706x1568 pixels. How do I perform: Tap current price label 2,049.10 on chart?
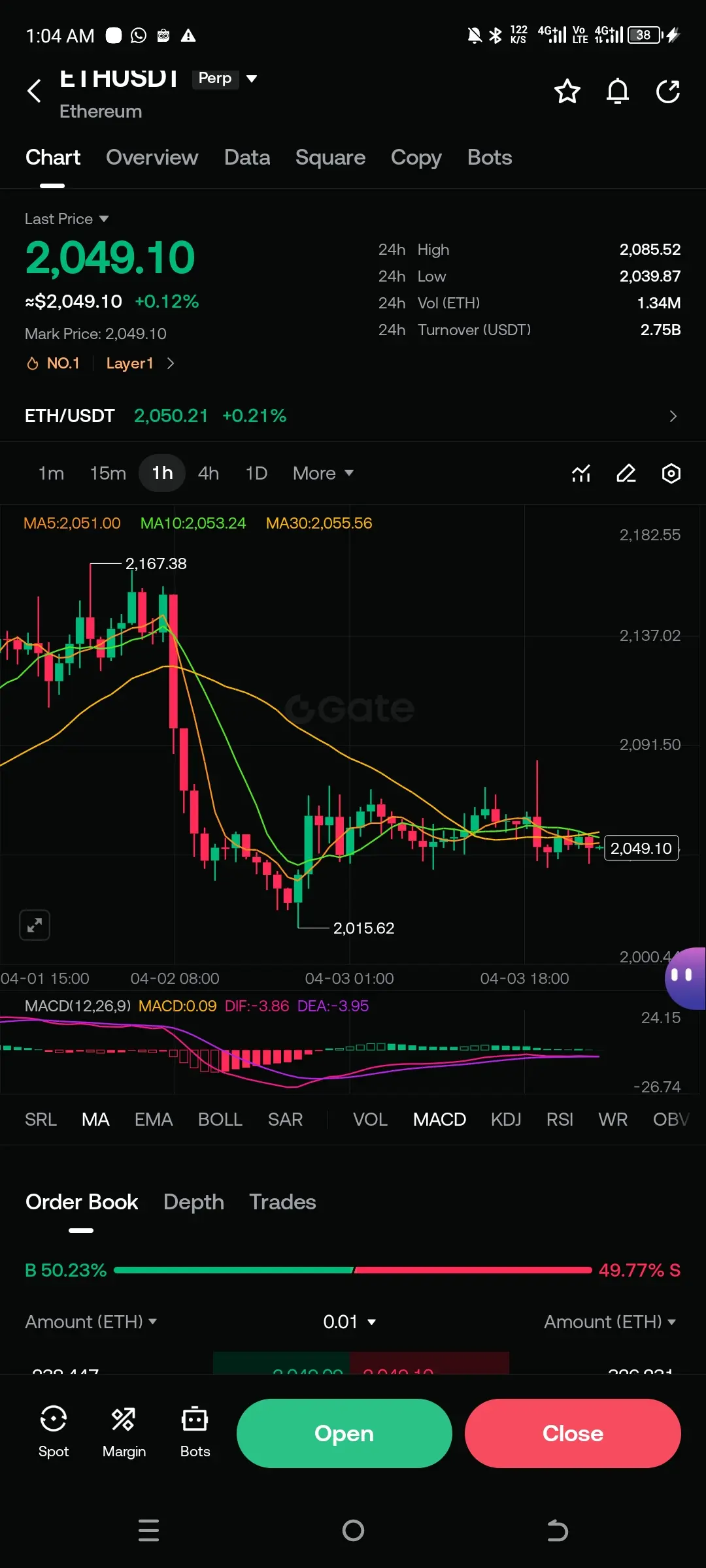641,848
